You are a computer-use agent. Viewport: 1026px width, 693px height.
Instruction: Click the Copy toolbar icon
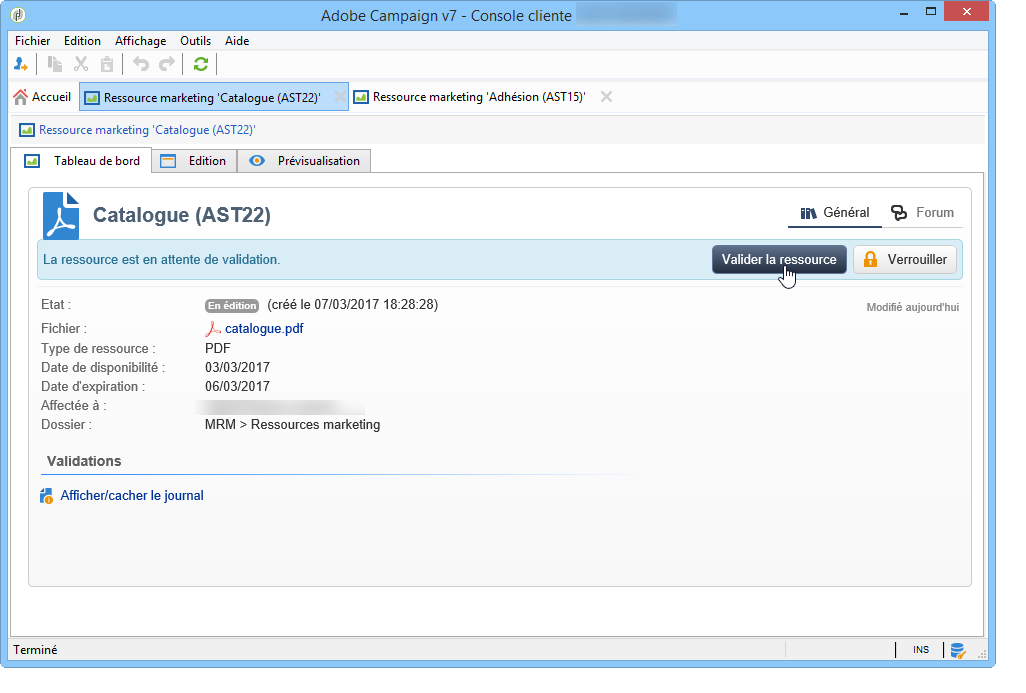click(55, 64)
